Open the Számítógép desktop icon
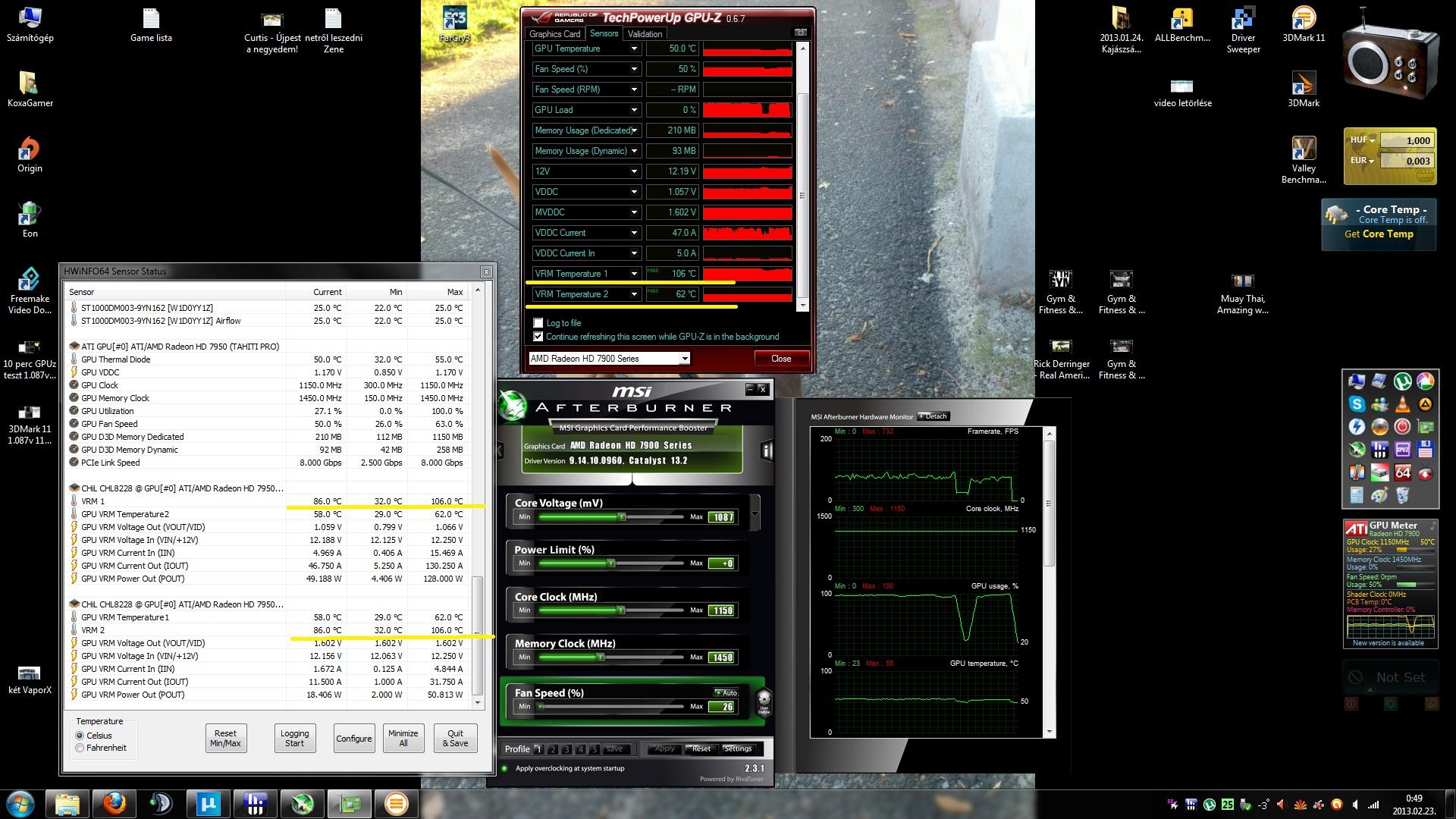The image size is (1456, 819). [30, 24]
